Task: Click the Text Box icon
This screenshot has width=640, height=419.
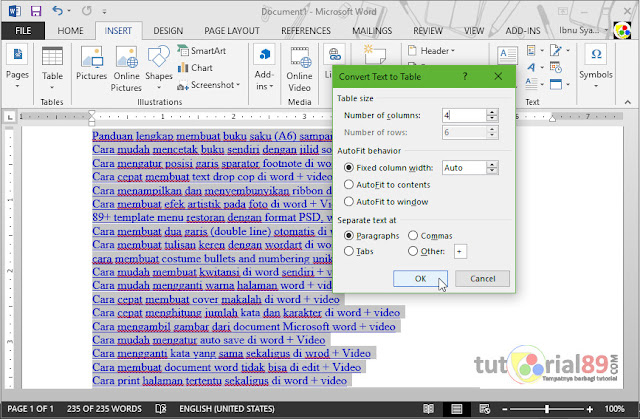Action: point(507,55)
